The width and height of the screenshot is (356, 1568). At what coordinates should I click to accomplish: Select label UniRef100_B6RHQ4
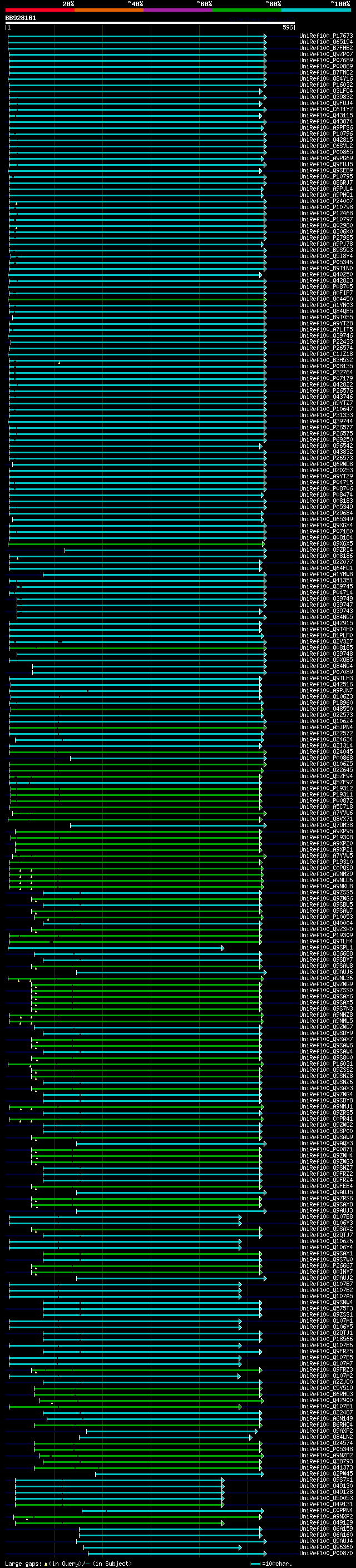pos(326,1424)
